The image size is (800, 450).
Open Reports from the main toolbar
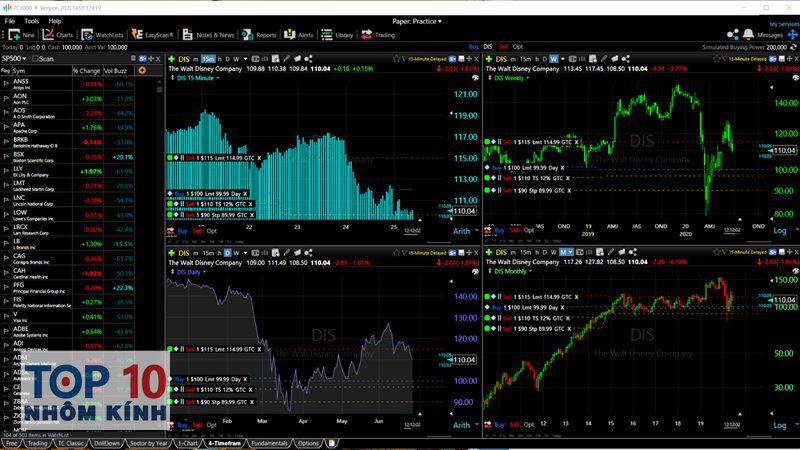[x=259, y=35]
